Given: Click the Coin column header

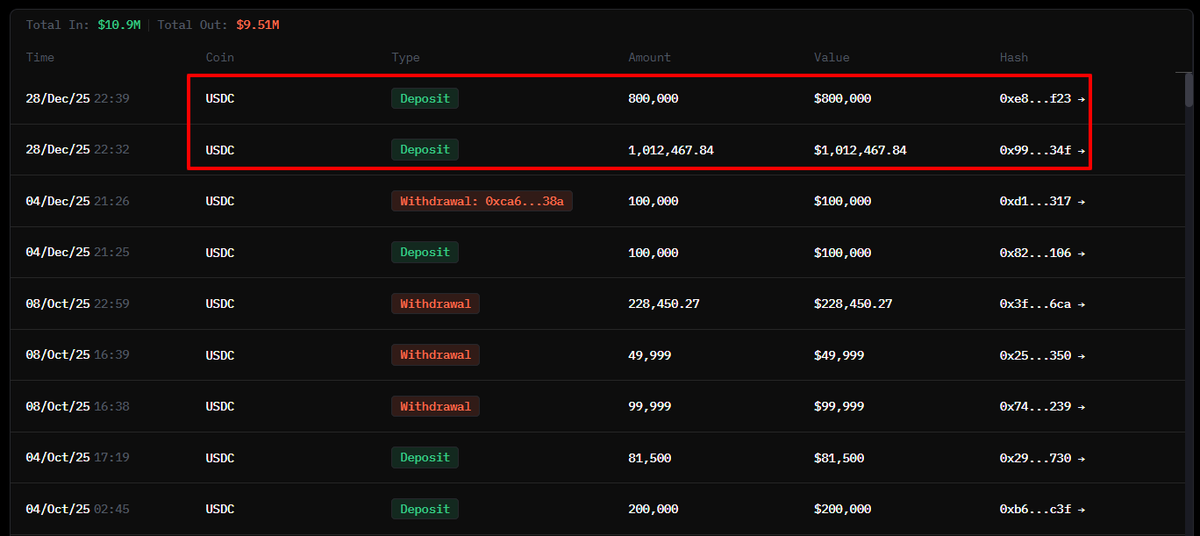Looking at the screenshot, I should [x=220, y=58].
